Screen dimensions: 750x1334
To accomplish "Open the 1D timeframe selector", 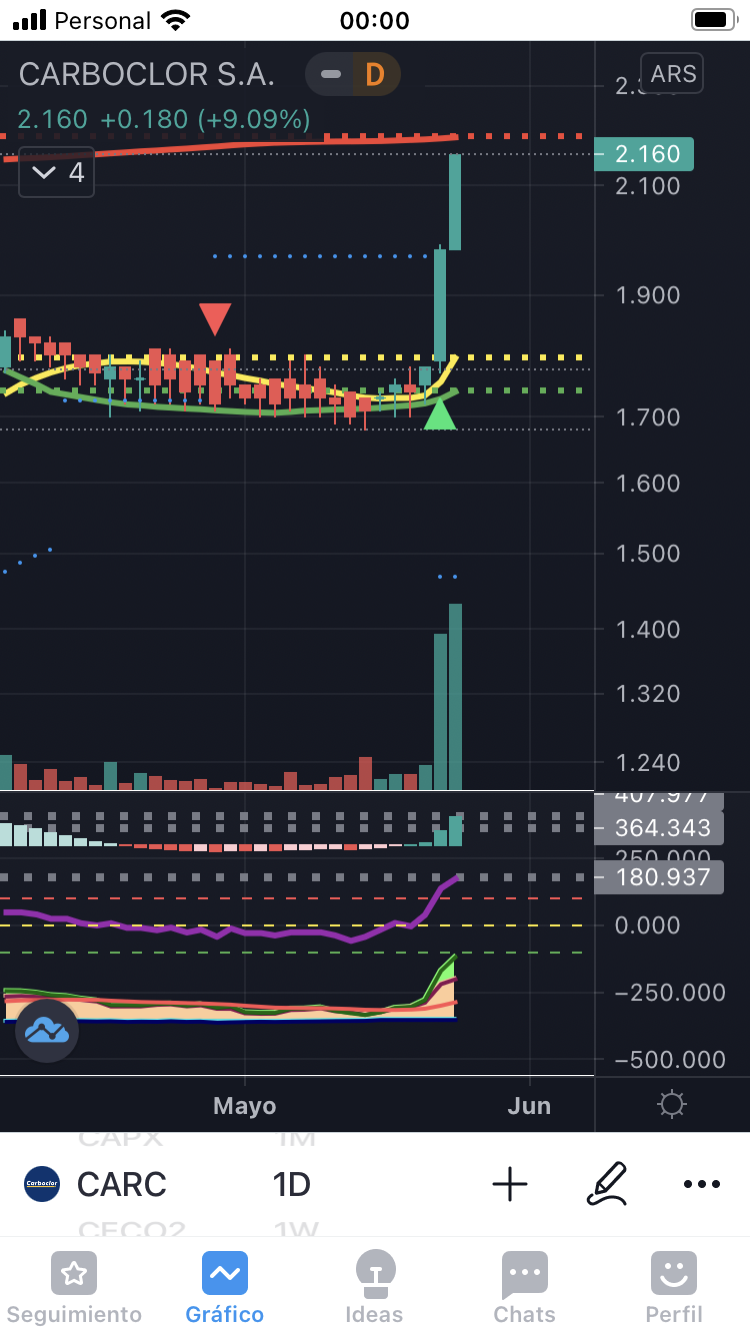I will click(291, 1184).
